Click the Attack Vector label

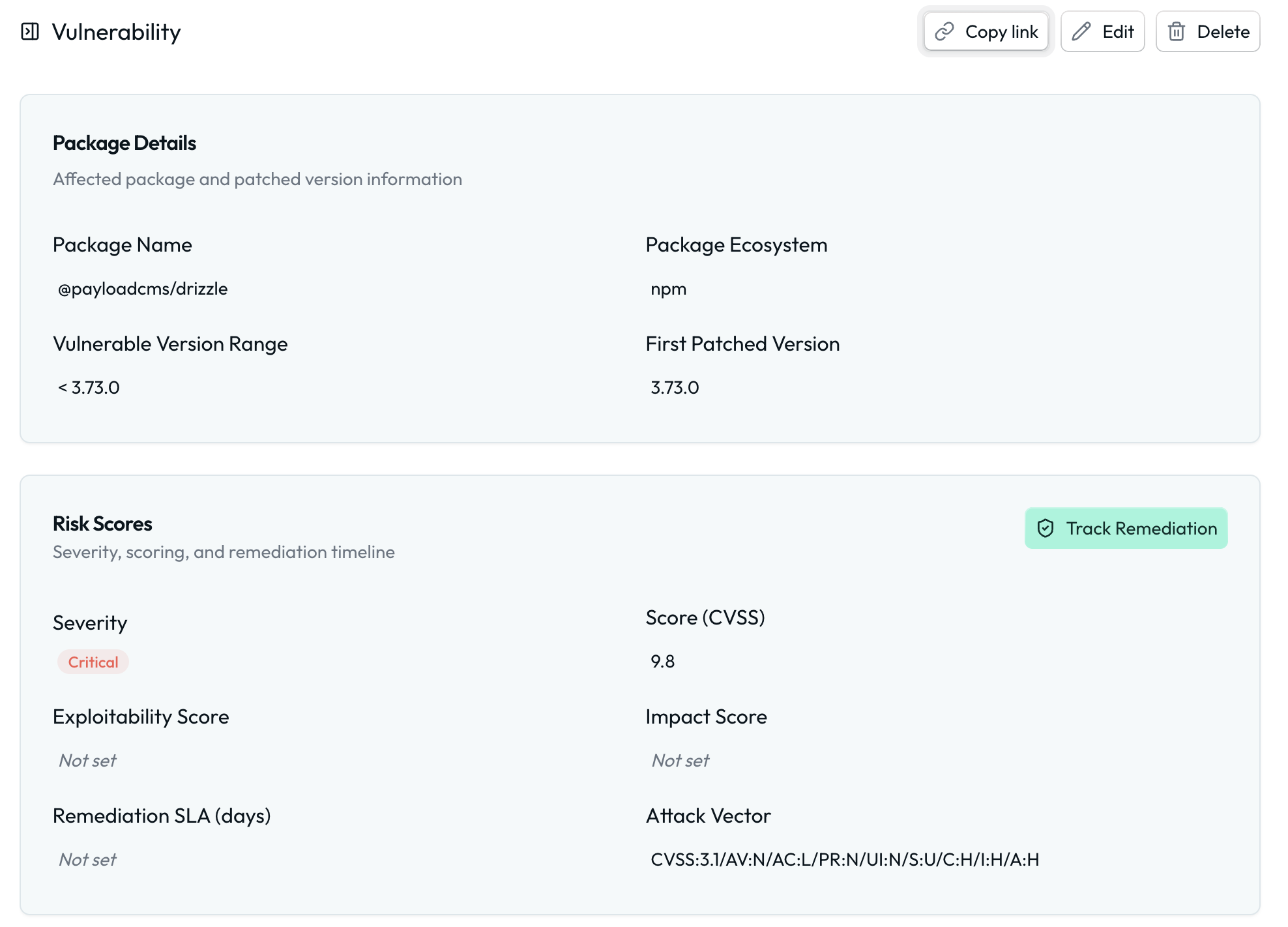point(709,816)
